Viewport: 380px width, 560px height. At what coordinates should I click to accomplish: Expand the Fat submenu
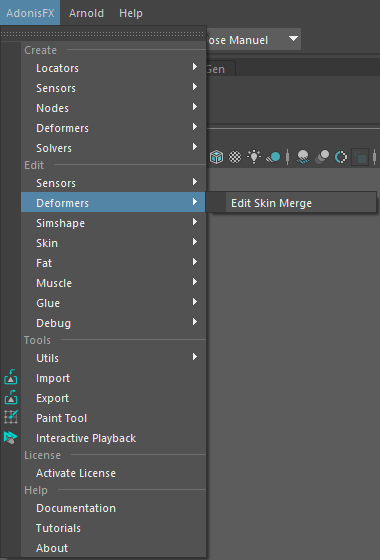(x=113, y=263)
